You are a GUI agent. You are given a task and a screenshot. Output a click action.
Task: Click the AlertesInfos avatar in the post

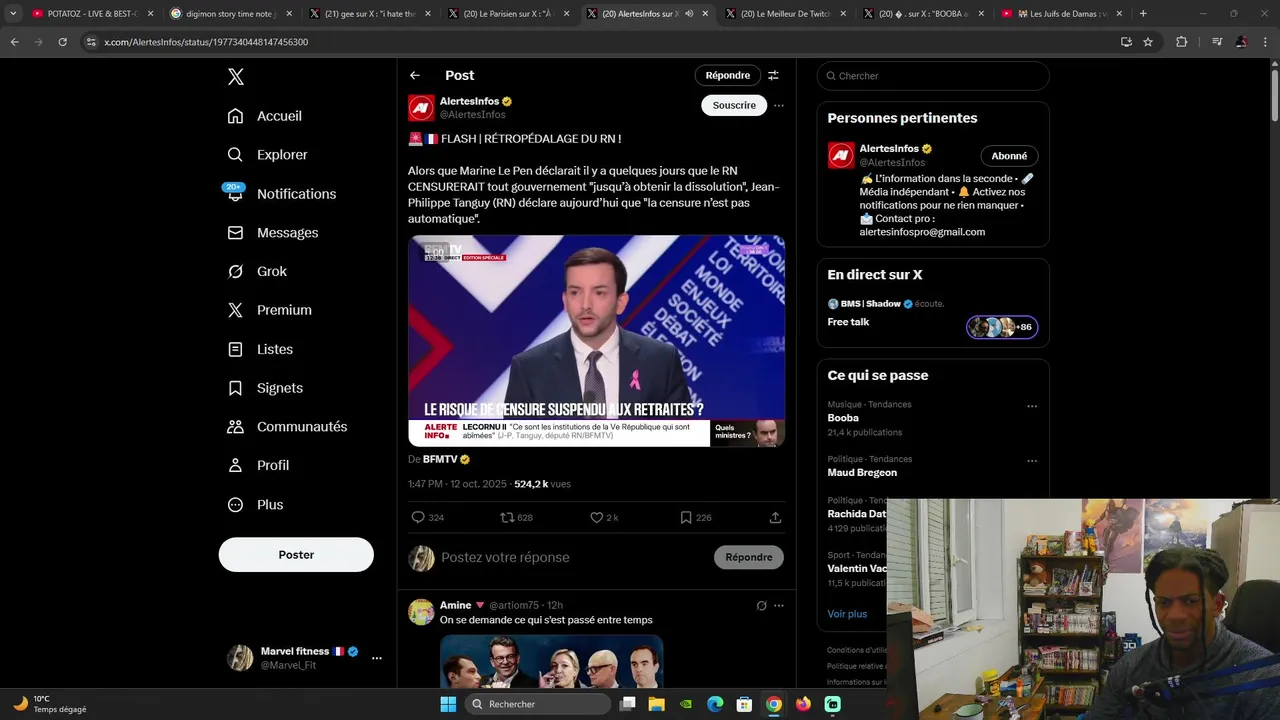click(x=421, y=108)
